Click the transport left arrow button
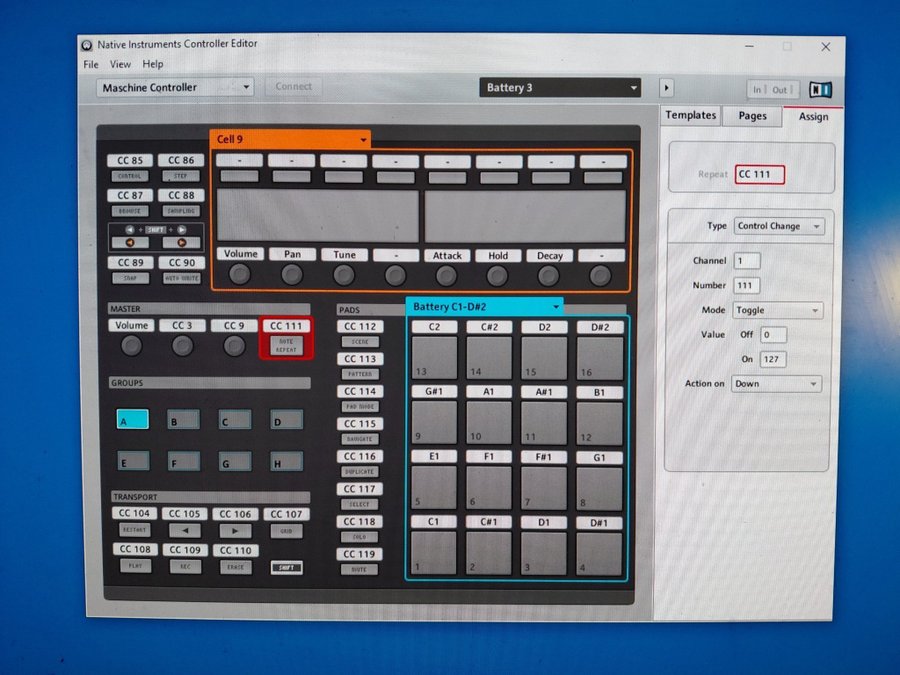This screenshot has width=900, height=675. [184, 530]
